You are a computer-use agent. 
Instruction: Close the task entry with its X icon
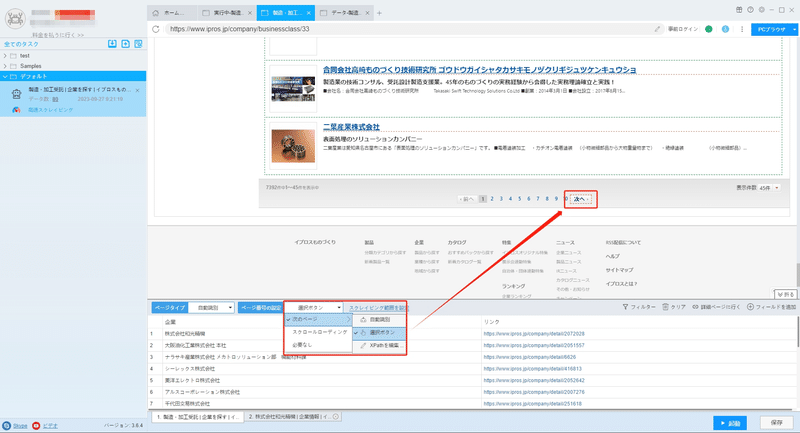point(137,90)
